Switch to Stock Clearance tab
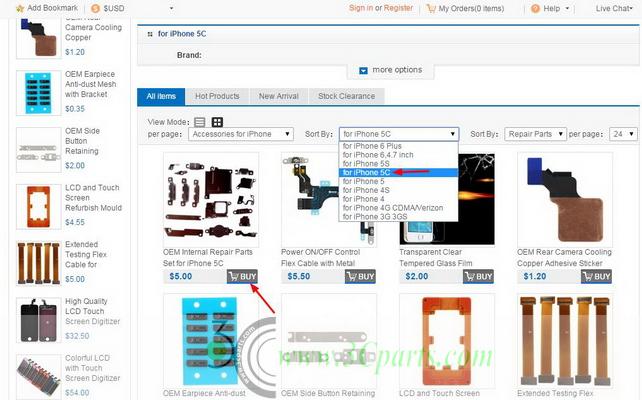This screenshot has width=642, height=400. pos(346,97)
